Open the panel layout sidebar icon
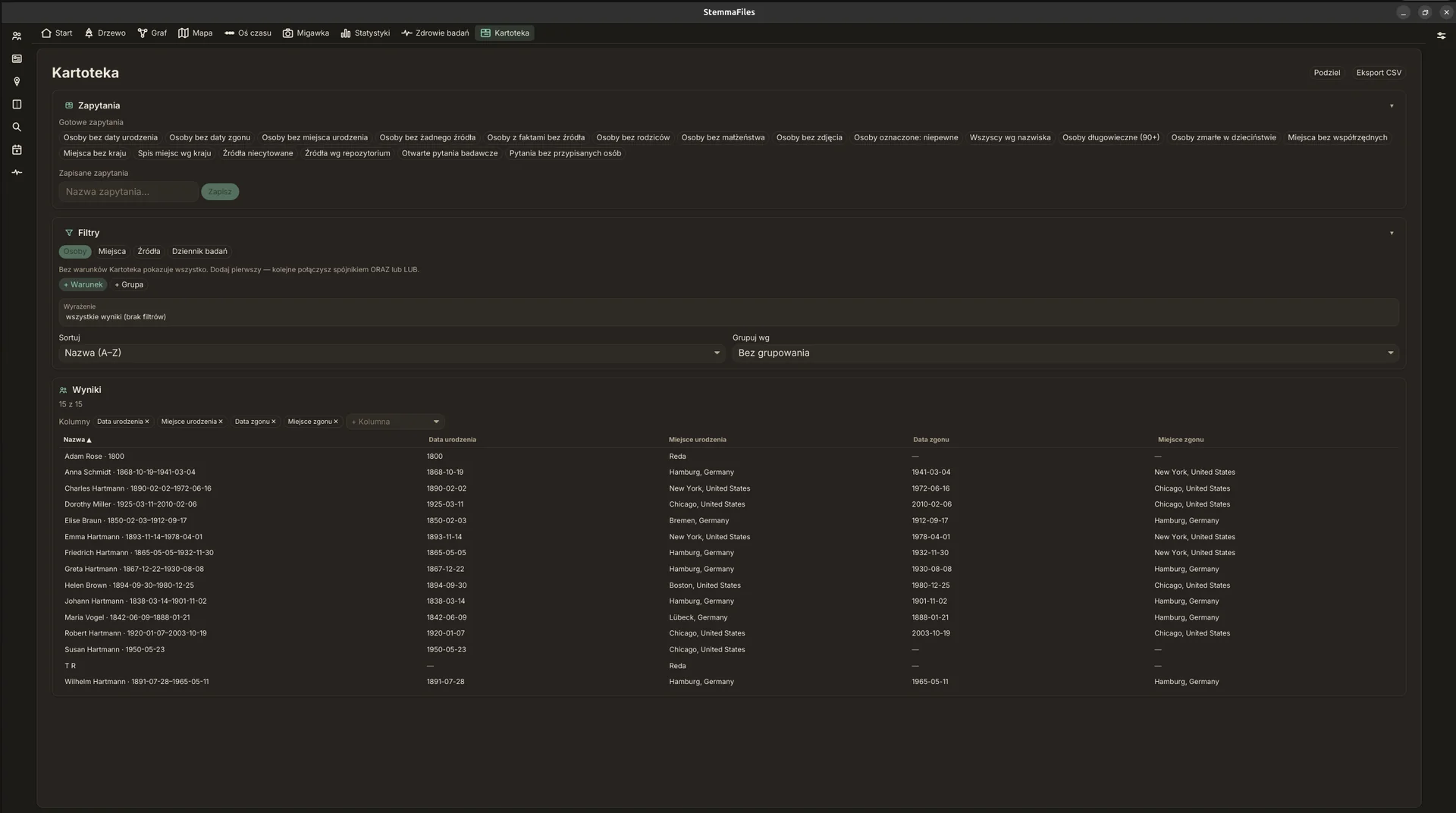1456x813 pixels. click(17, 104)
